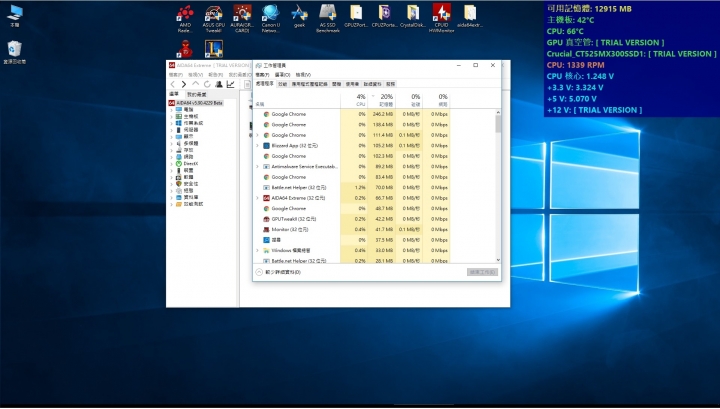Expand the DirectX node in AIDA64 tree
This screenshot has width=720, height=409.
click(x=171, y=163)
